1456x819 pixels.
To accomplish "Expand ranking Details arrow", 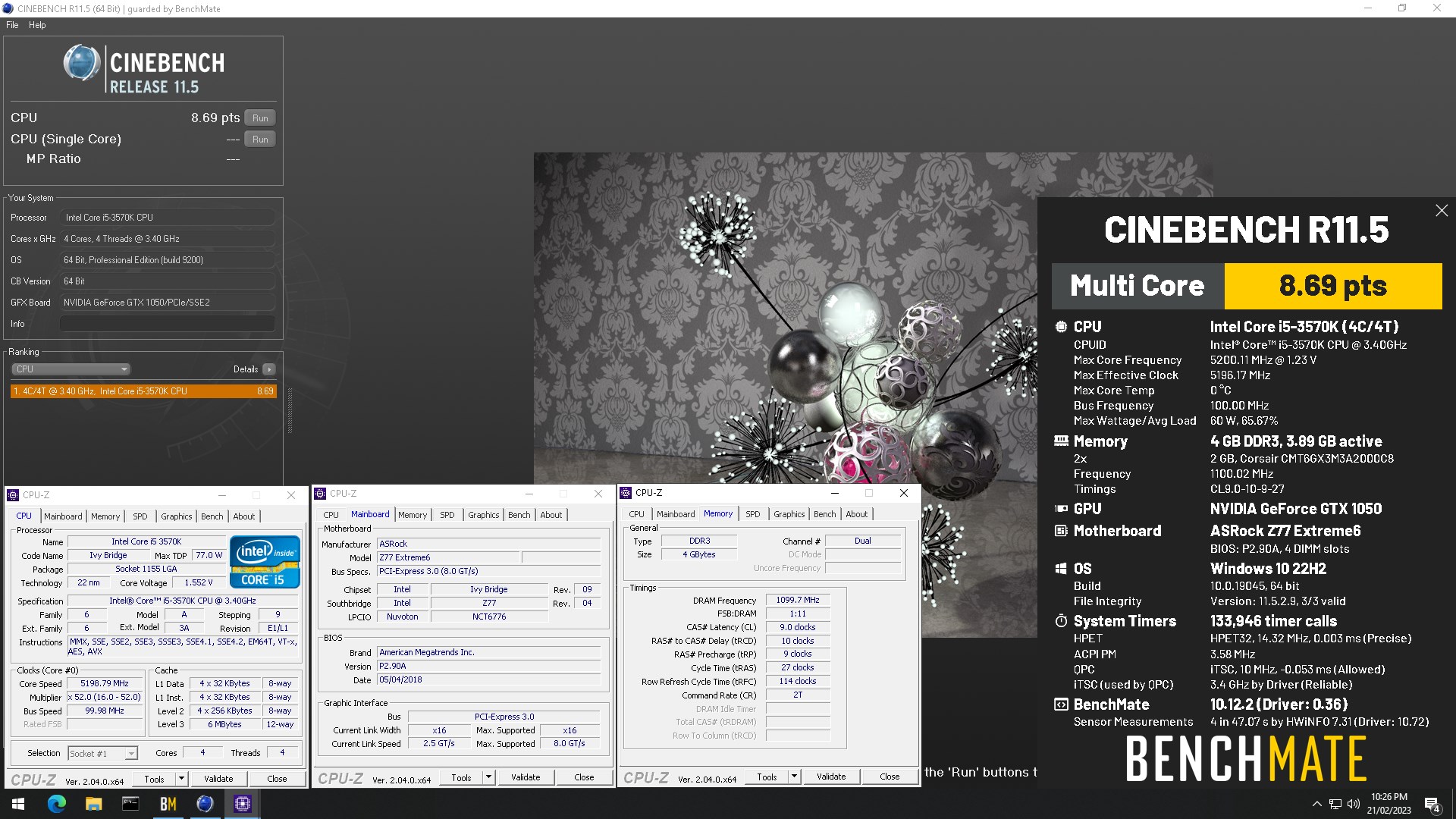I will (268, 369).
